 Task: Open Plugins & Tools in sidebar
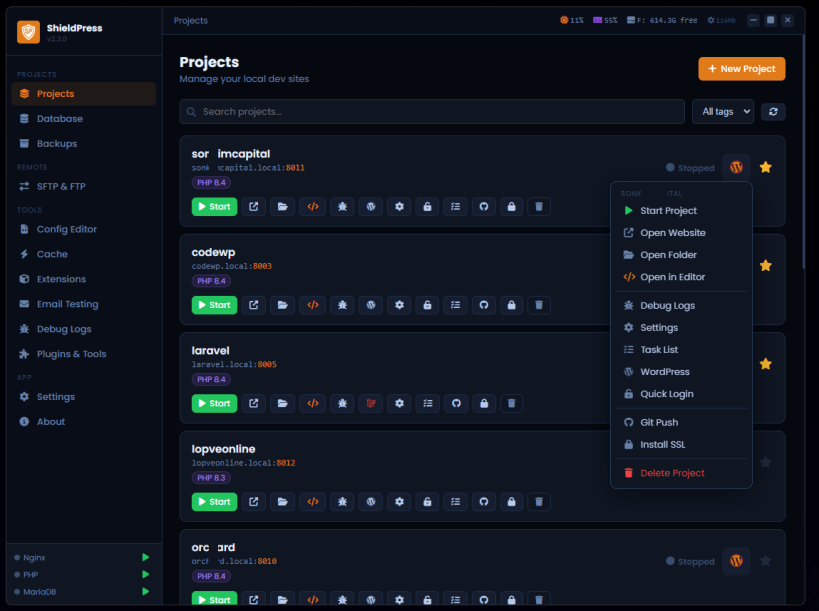[x=84, y=354]
